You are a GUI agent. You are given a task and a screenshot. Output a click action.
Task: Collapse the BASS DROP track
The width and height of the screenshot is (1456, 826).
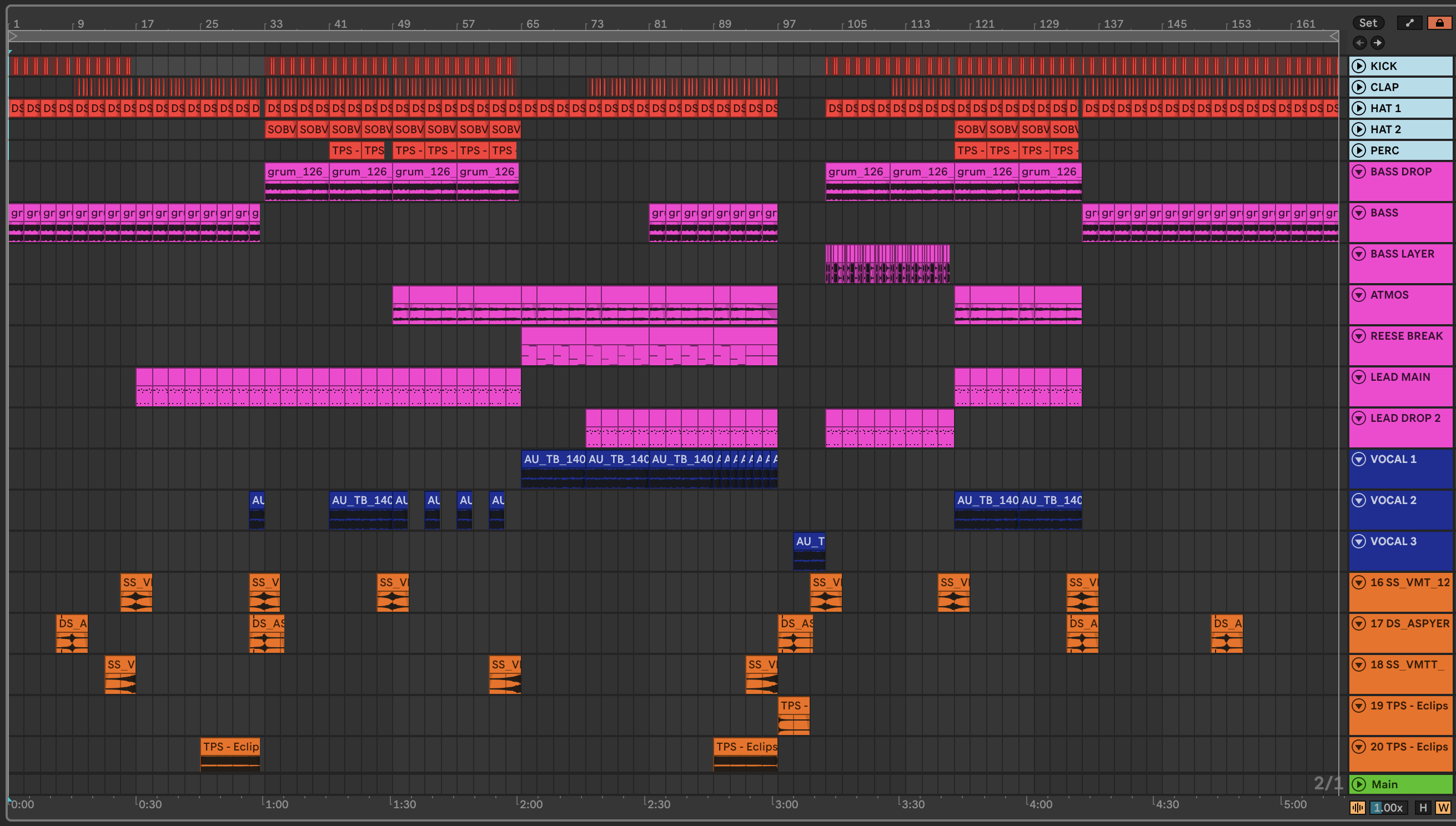pos(1358,172)
